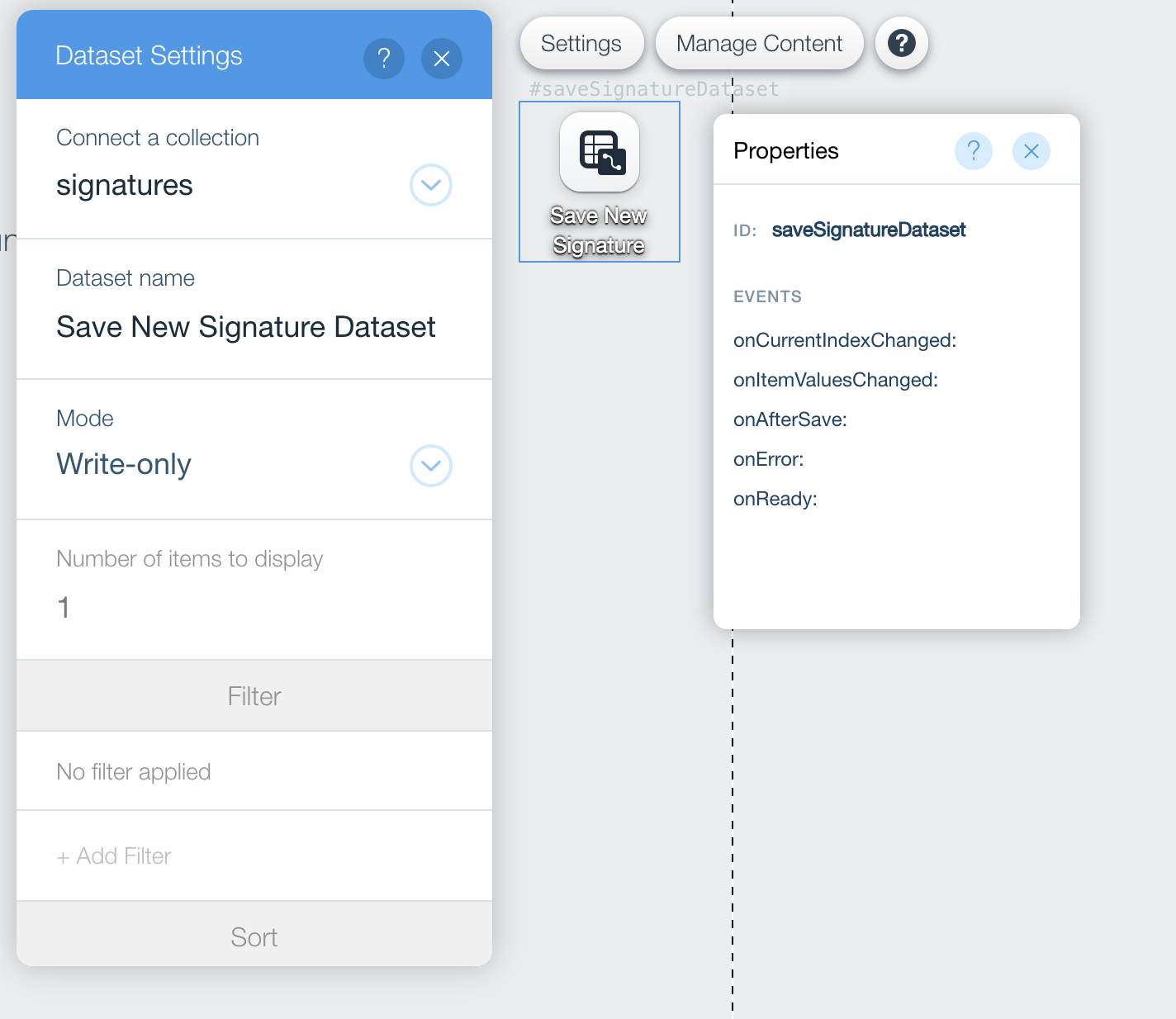This screenshot has width=1176, height=1019.
Task: Expand the Write-only Mode dropdown
Action: [431, 466]
